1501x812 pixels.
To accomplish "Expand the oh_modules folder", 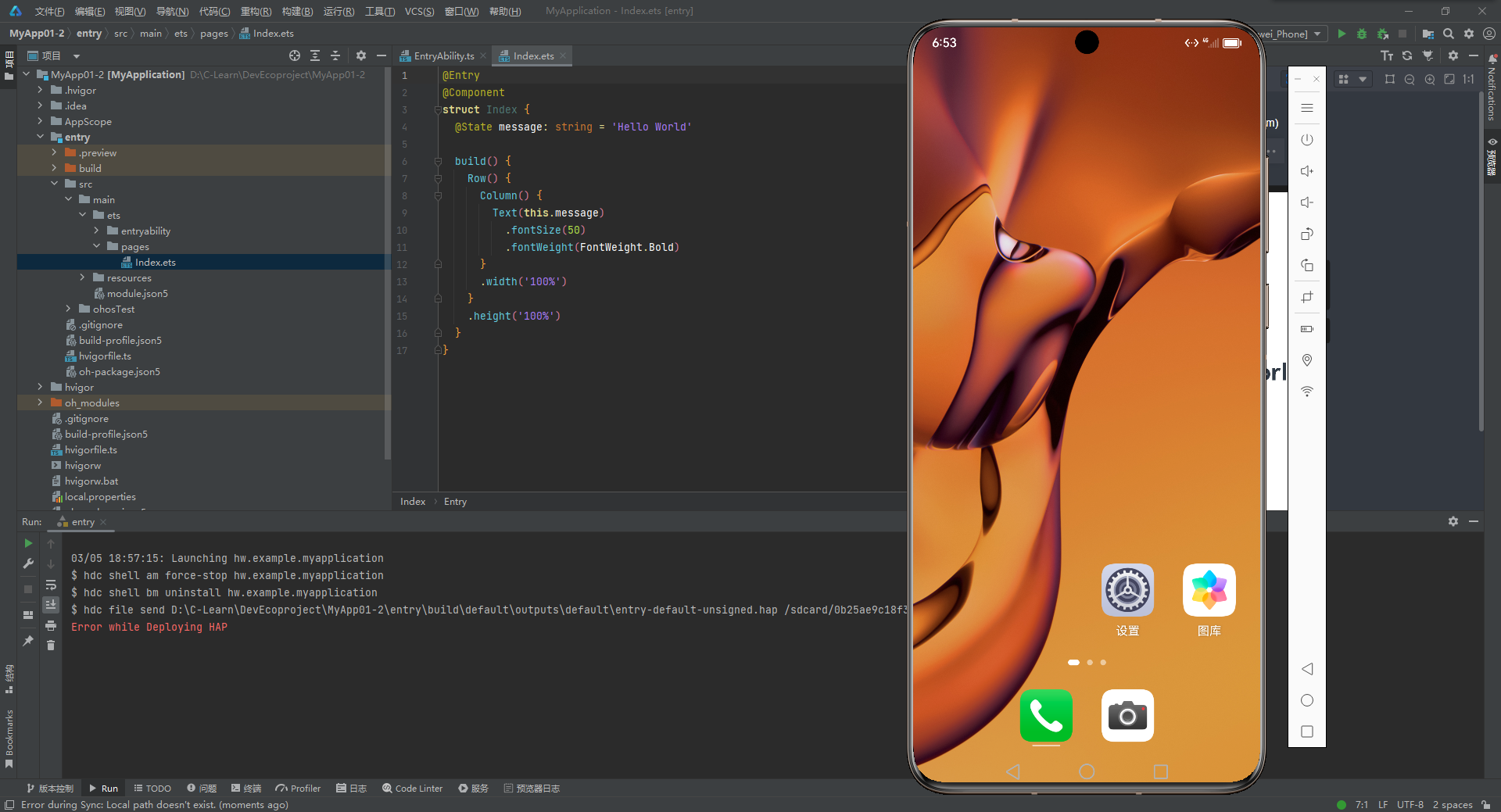I will pos(40,402).
